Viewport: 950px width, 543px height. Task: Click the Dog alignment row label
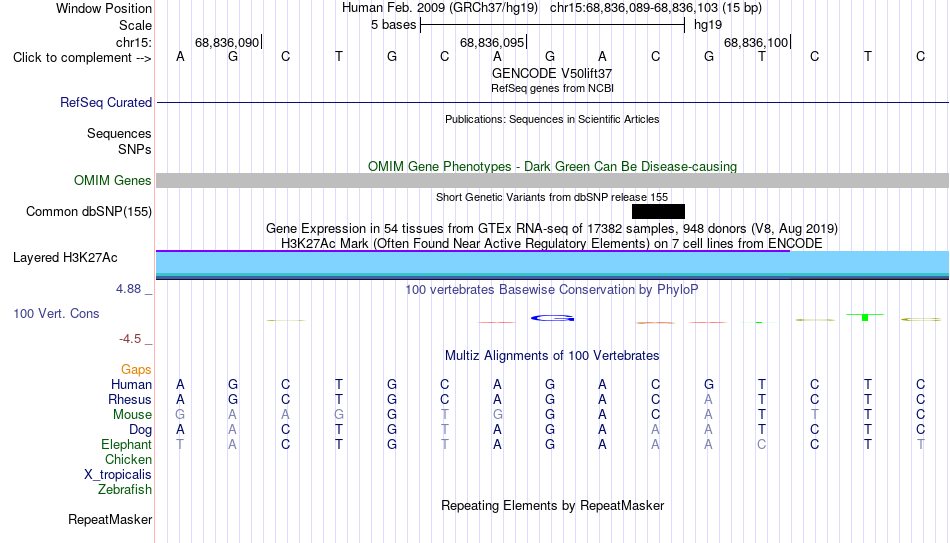coord(140,430)
